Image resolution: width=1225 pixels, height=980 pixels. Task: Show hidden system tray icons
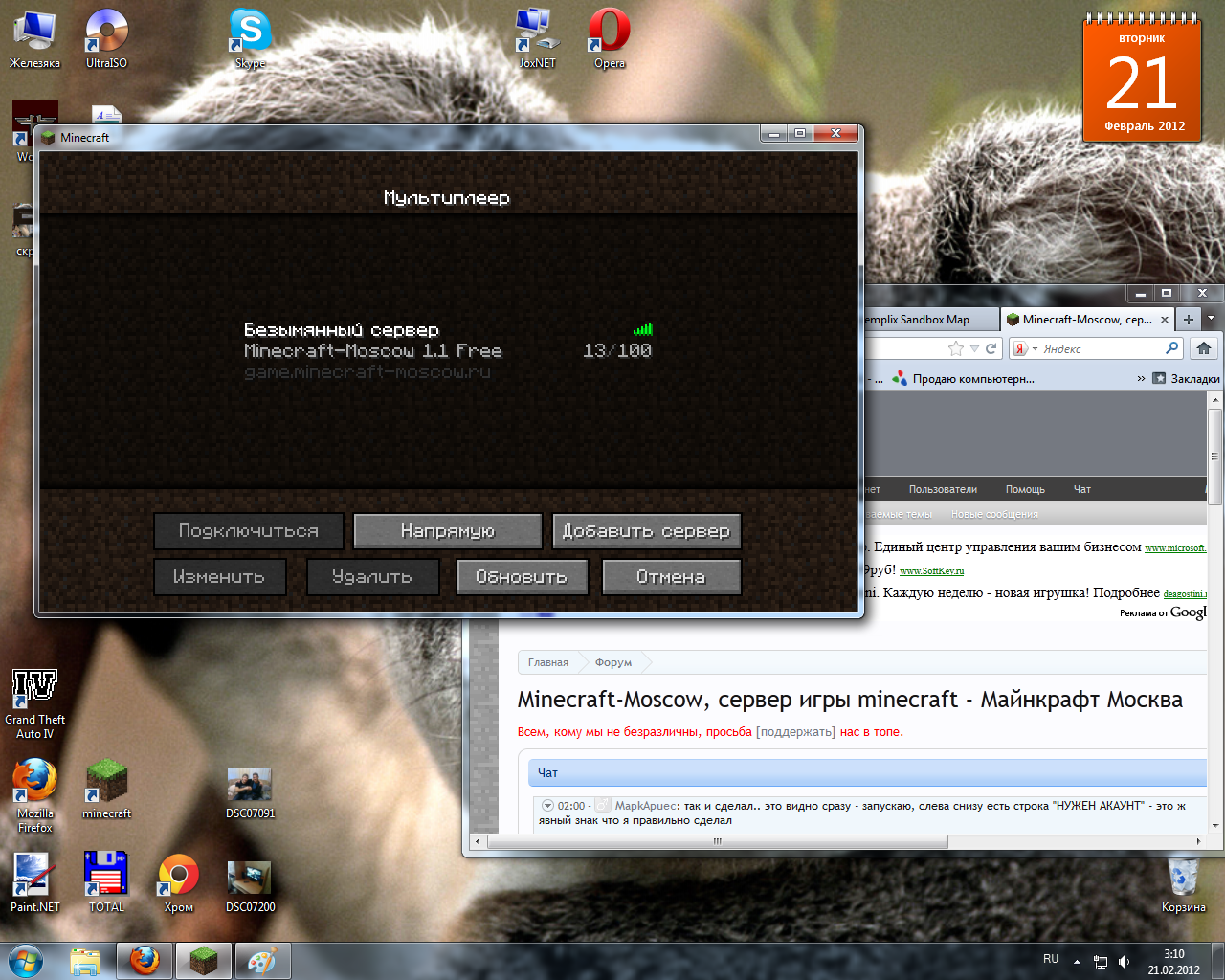[x=1077, y=961]
